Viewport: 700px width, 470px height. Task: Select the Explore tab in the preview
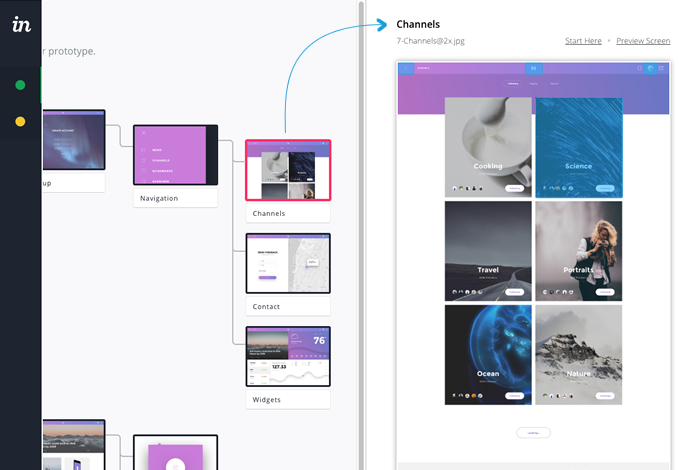coord(554,83)
